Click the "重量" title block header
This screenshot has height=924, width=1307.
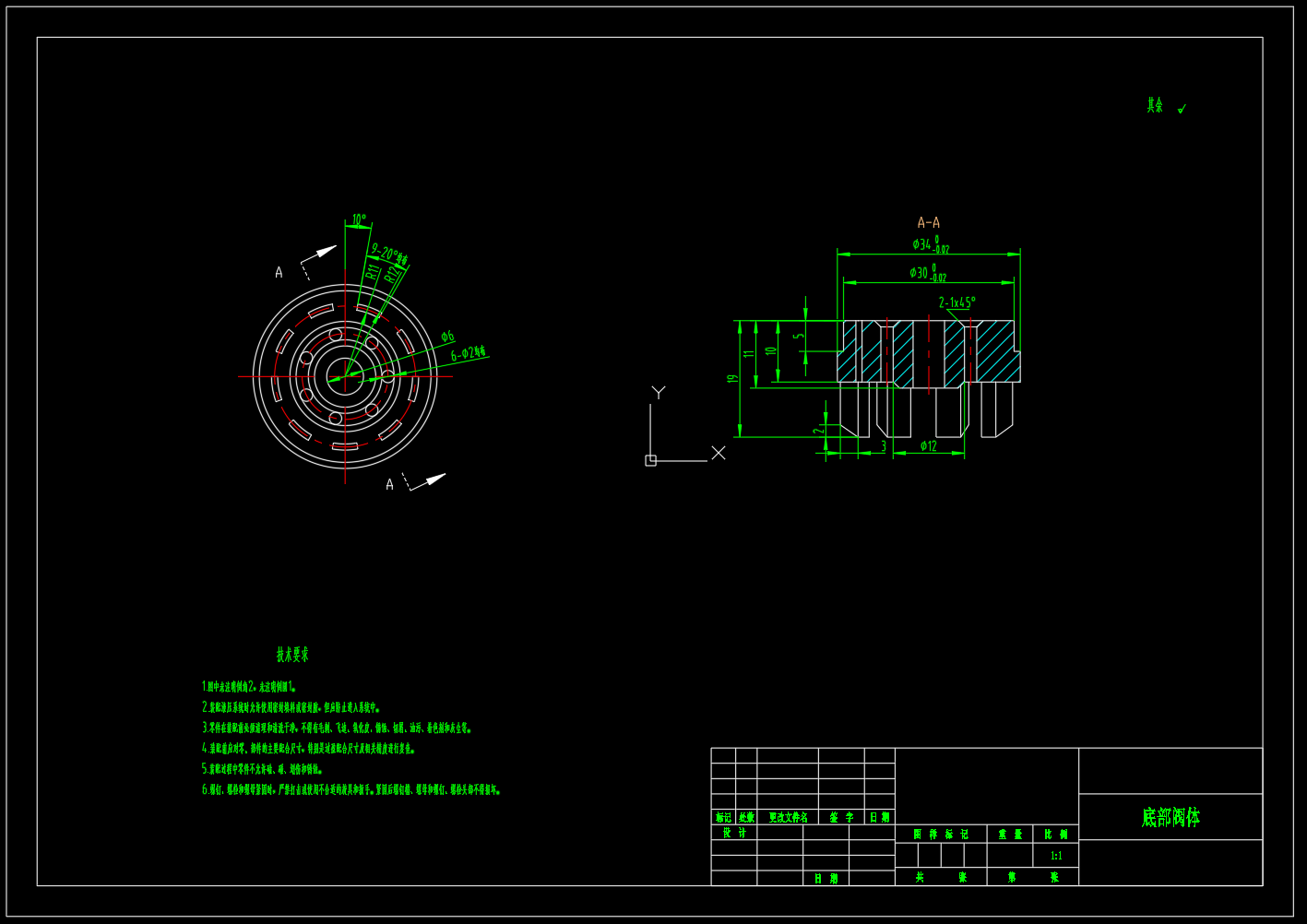(x=1010, y=834)
